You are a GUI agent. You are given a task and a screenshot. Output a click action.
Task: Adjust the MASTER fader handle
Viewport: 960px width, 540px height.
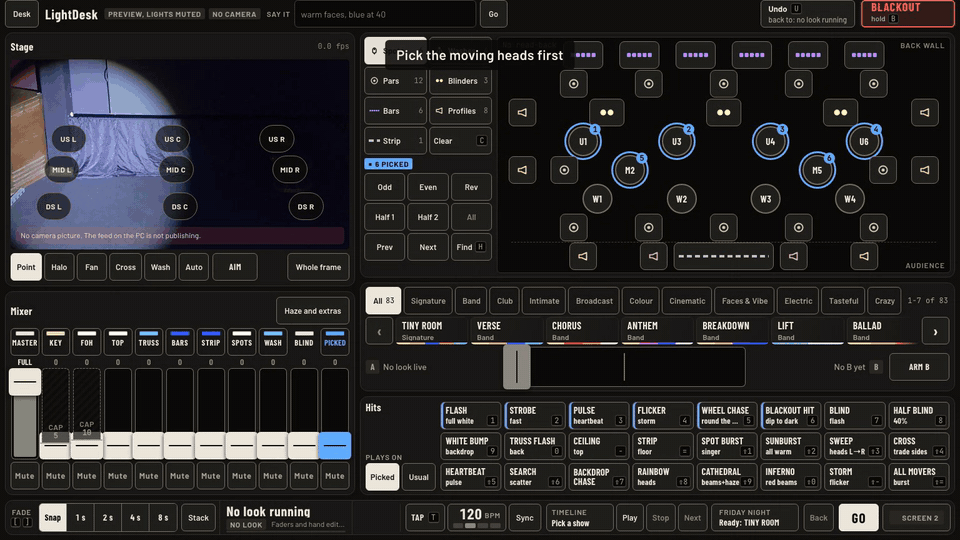click(24, 382)
